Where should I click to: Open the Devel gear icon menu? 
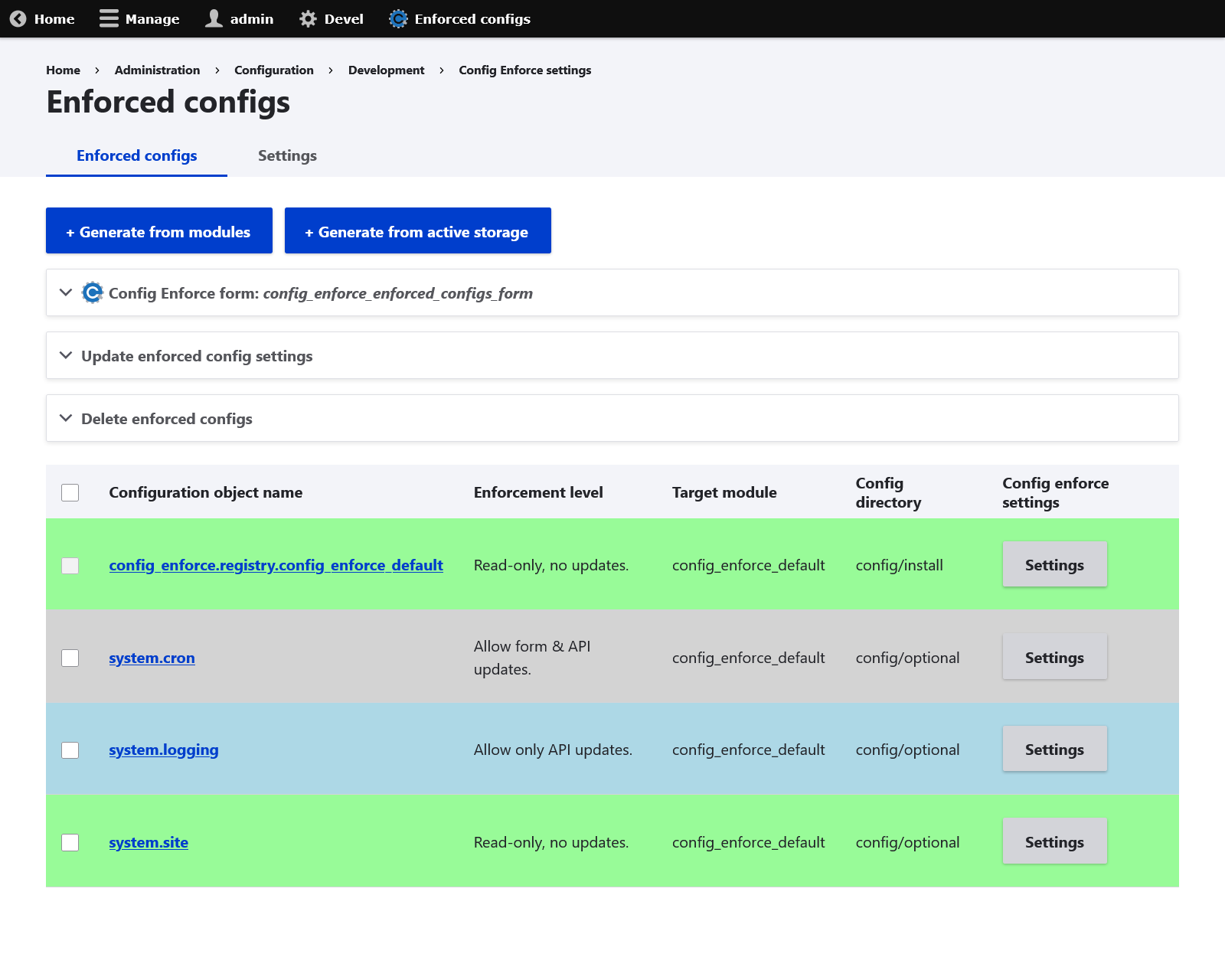307,18
